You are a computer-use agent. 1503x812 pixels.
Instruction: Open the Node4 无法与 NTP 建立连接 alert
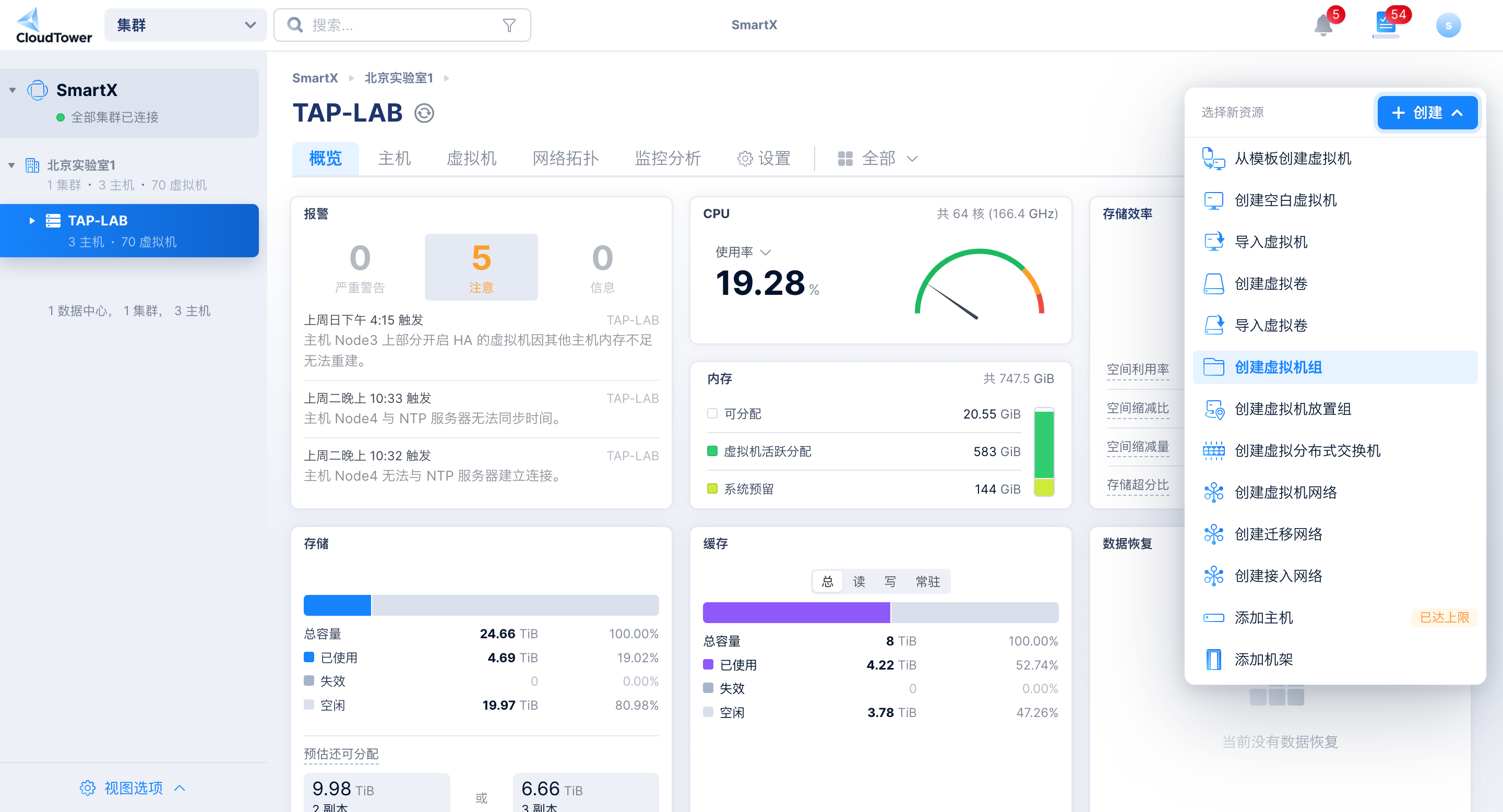coord(481,465)
